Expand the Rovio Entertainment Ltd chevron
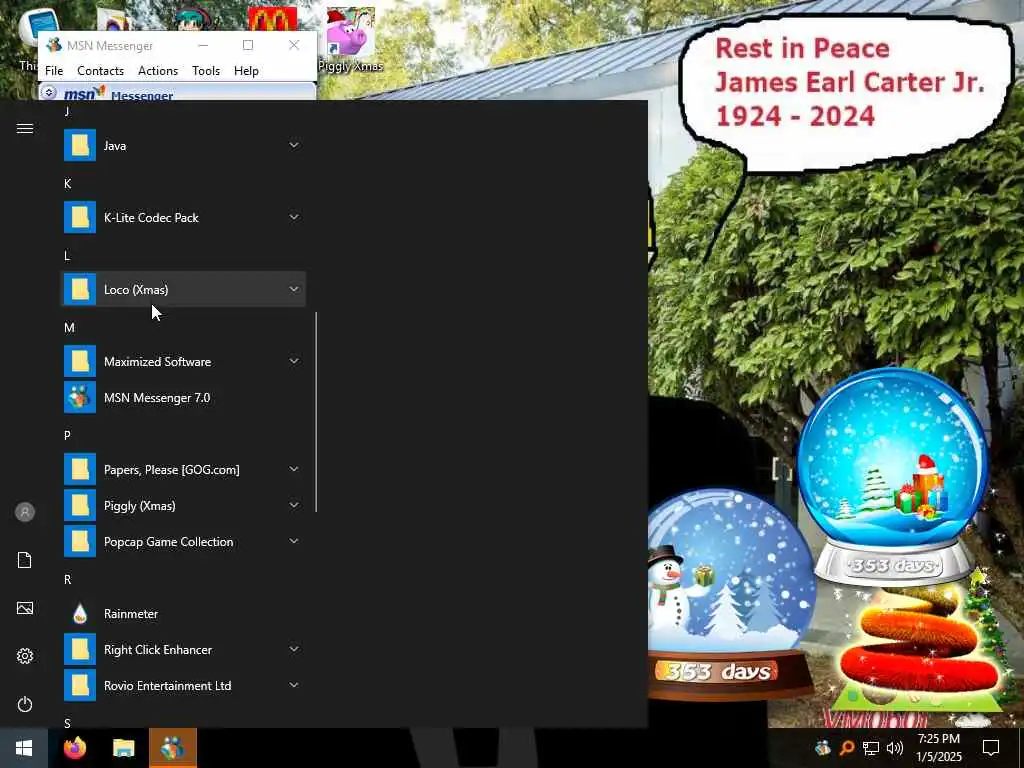This screenshot has width=1024, height=768. pos(294,685)
